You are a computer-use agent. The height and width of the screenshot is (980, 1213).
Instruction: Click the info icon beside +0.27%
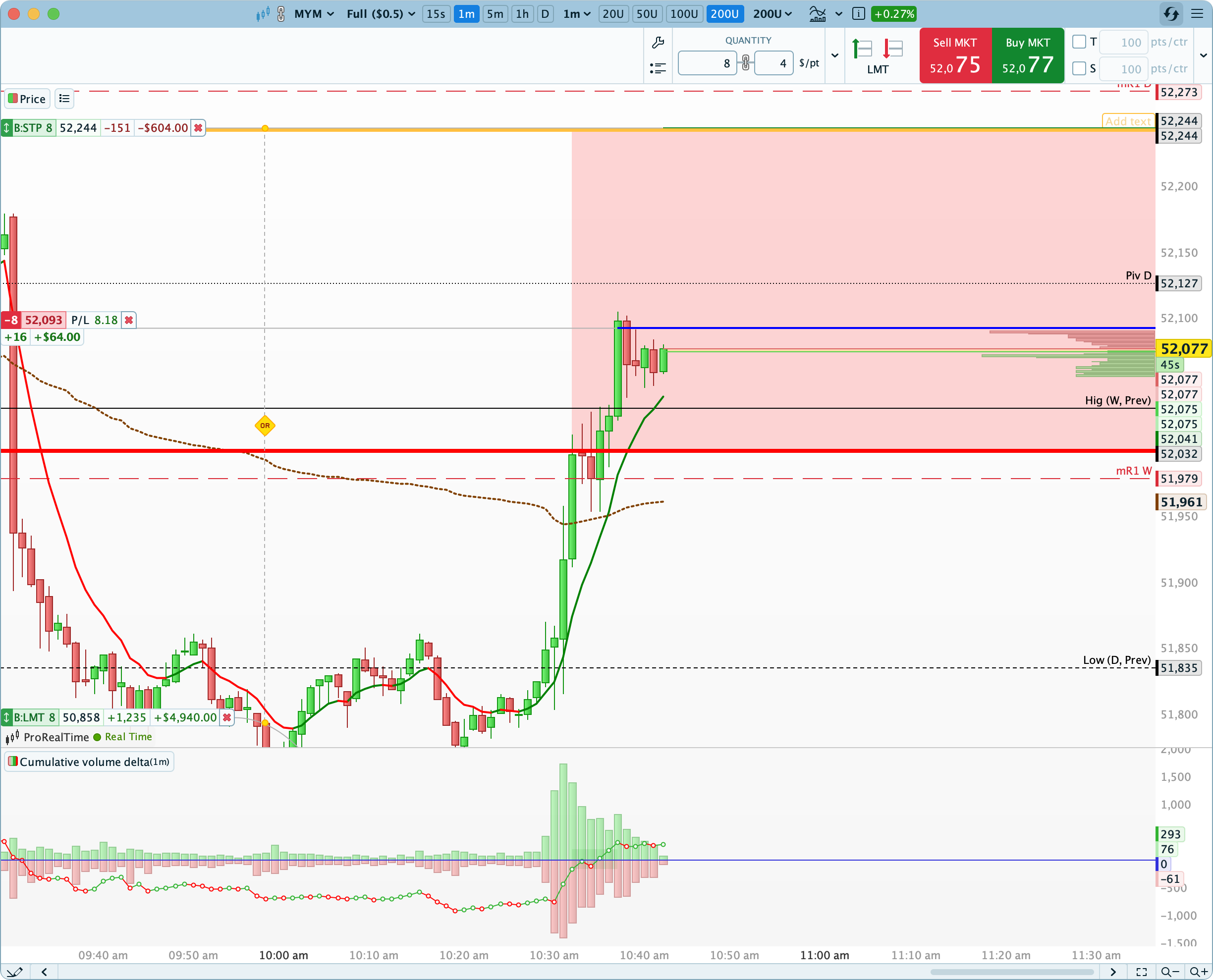859,14
